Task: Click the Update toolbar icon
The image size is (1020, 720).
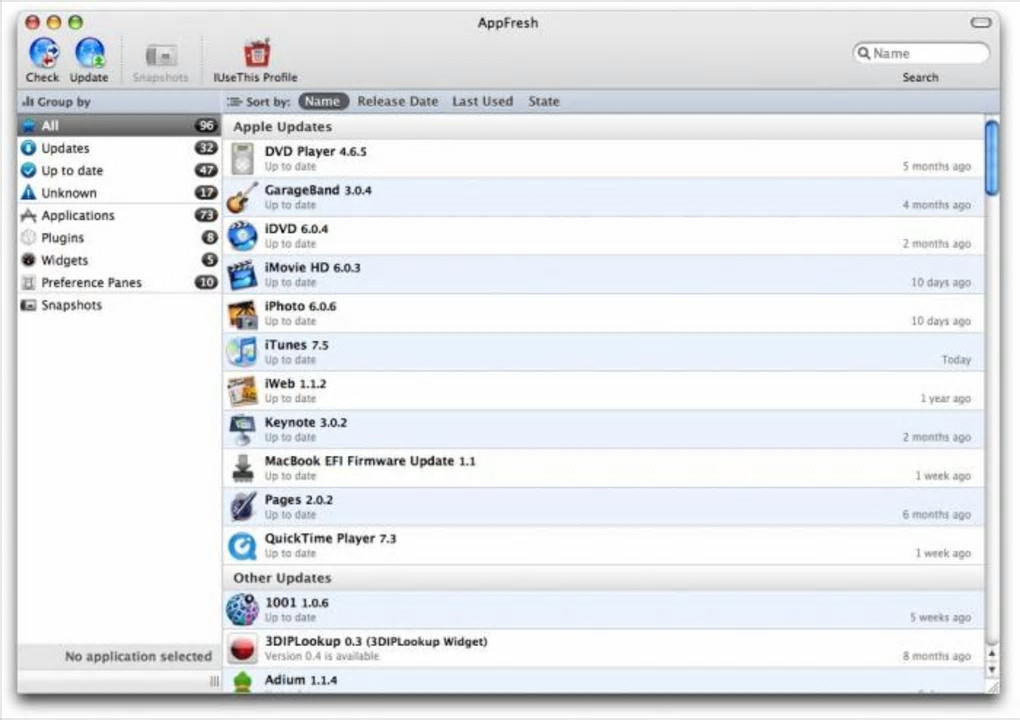Action: tap(90, 53)
